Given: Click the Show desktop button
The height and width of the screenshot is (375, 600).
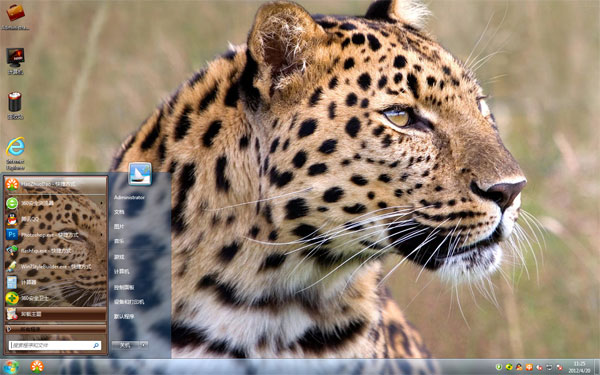Looking at the screenshot, I should [x=597, y=367].
